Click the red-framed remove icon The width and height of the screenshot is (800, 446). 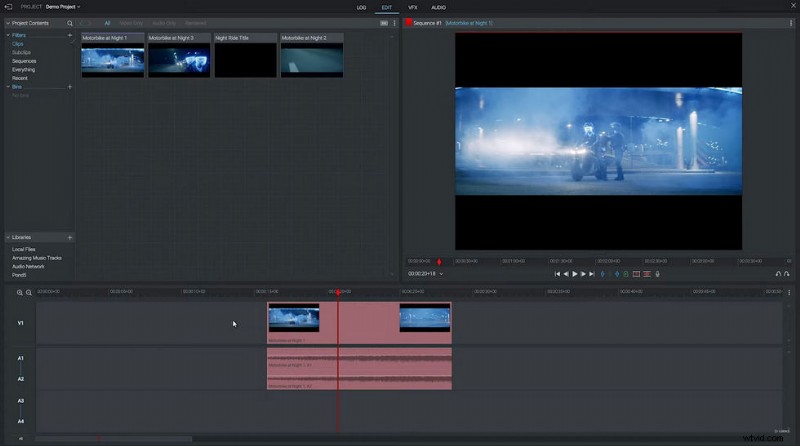pos(636,274)
